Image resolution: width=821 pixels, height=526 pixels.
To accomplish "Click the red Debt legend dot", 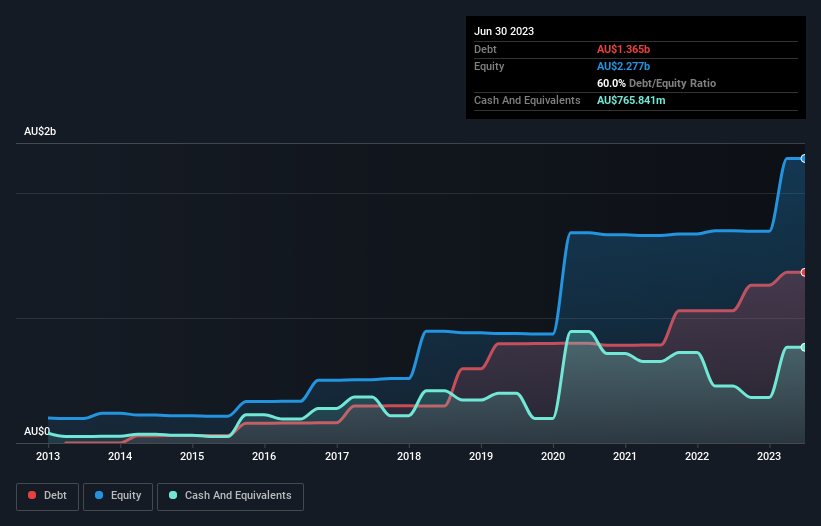I will [32, 495].
